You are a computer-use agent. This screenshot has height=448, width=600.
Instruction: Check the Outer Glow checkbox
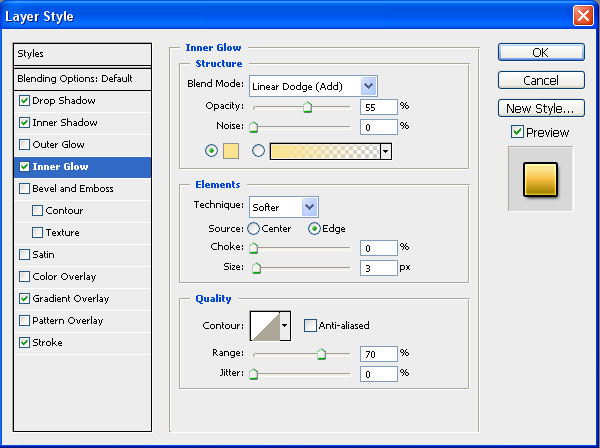24,145
